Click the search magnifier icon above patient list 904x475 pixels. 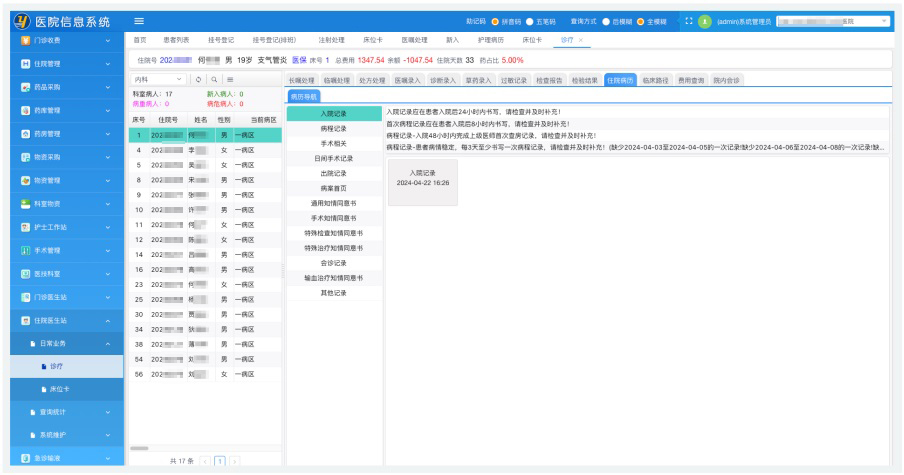click(x=214, y=80)
